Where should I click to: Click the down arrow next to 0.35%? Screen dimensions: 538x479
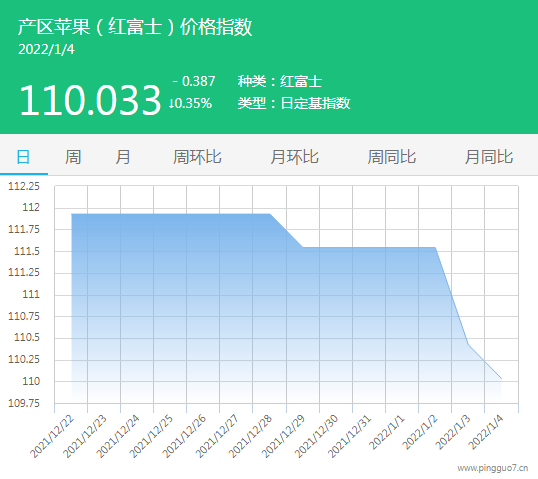[171, 103]
